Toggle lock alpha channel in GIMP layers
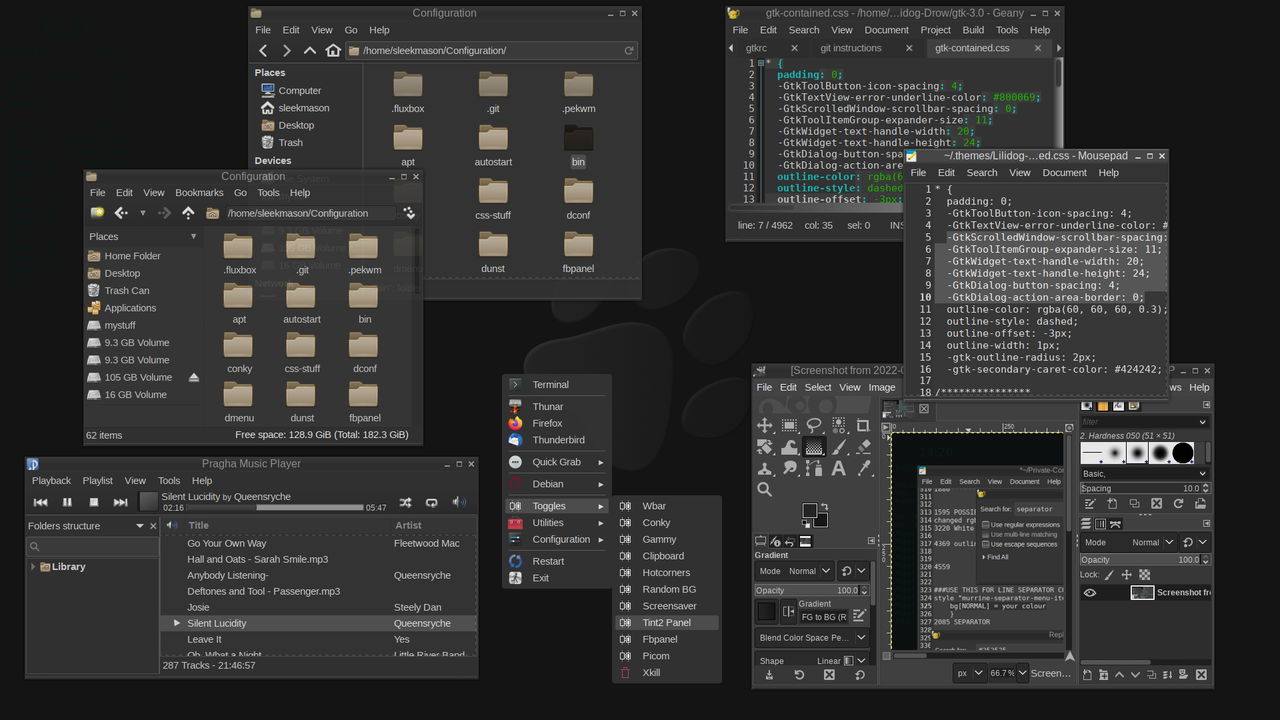 (x=1144, y=575)
